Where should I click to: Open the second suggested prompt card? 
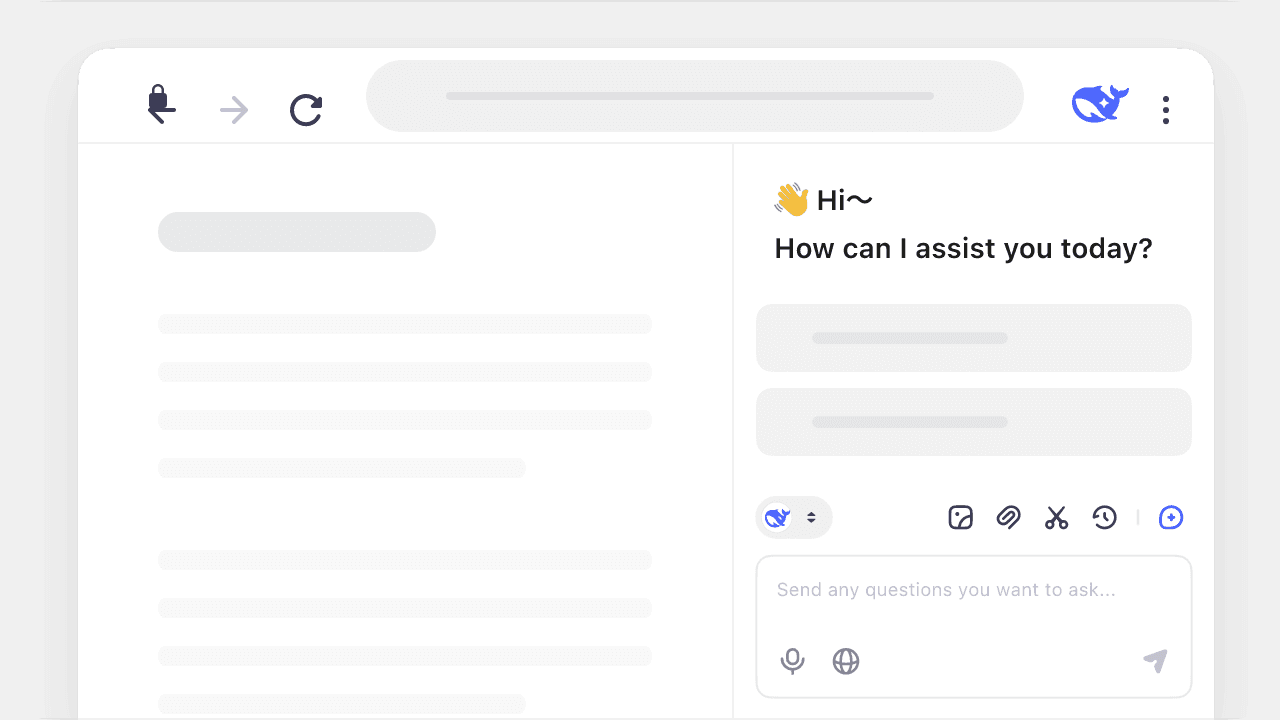[x=974, y=422]
